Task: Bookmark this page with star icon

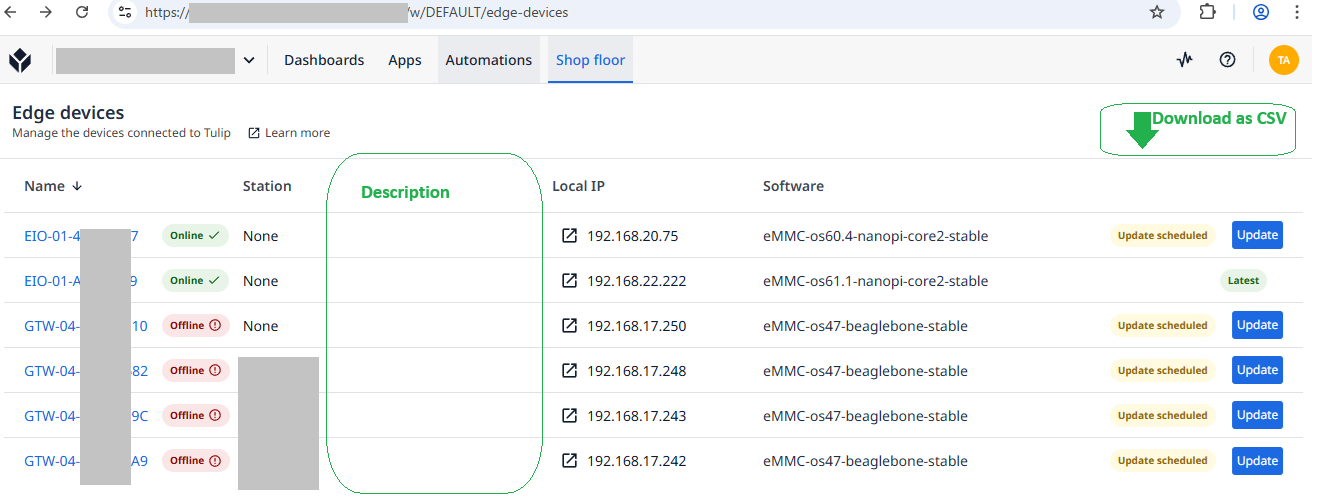Action: pos(1157,12)
